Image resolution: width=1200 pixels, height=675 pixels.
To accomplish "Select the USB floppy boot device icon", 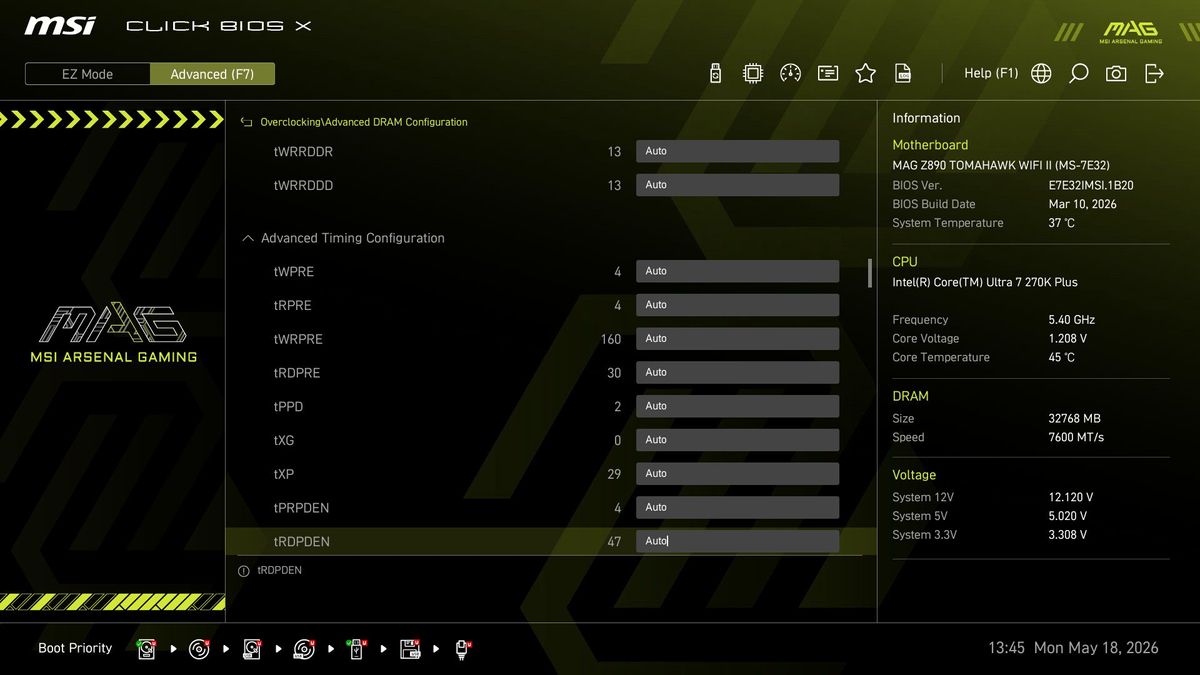I will 410,649.
